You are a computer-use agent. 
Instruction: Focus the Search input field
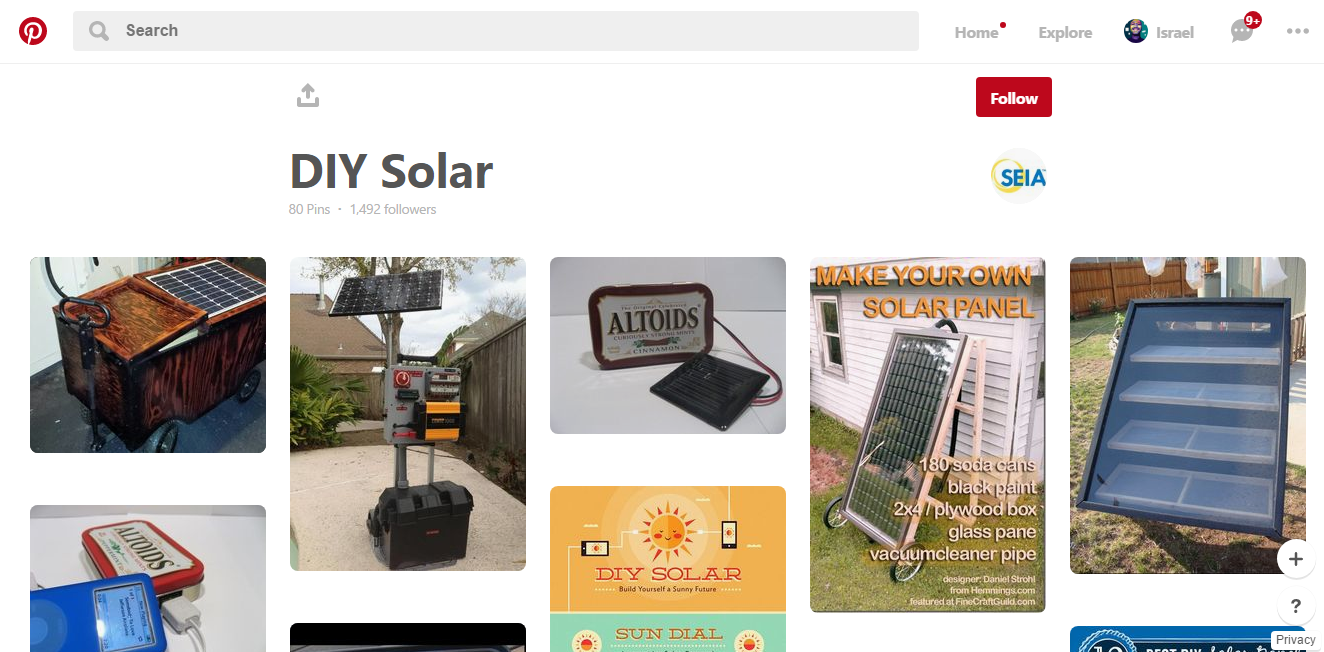click(496, 31)
